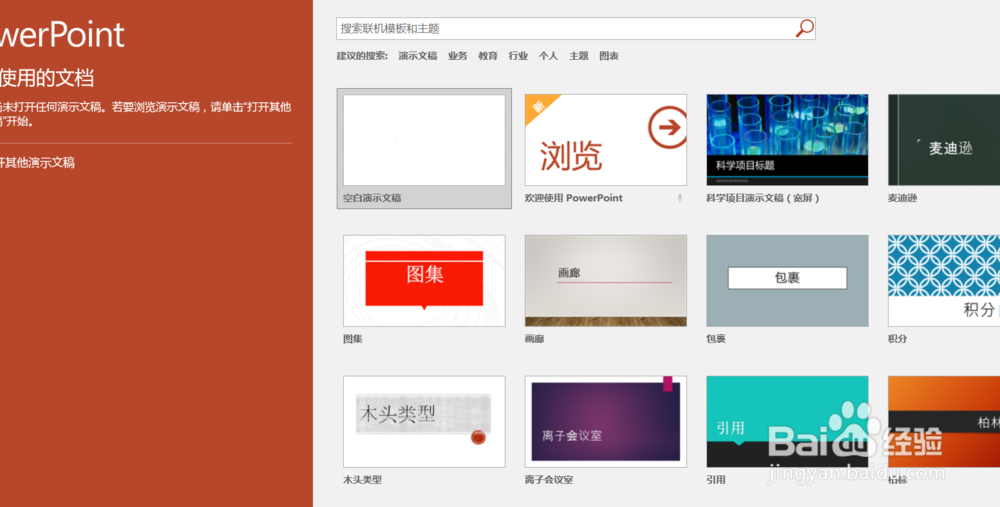Click the 引用 caption below the thumbnail
This screenshot has width=1000, height=507.
[716, 480]
